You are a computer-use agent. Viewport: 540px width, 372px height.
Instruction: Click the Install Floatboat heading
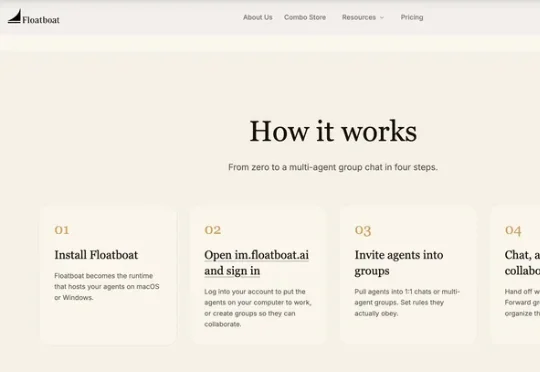(x=96, y=255)
